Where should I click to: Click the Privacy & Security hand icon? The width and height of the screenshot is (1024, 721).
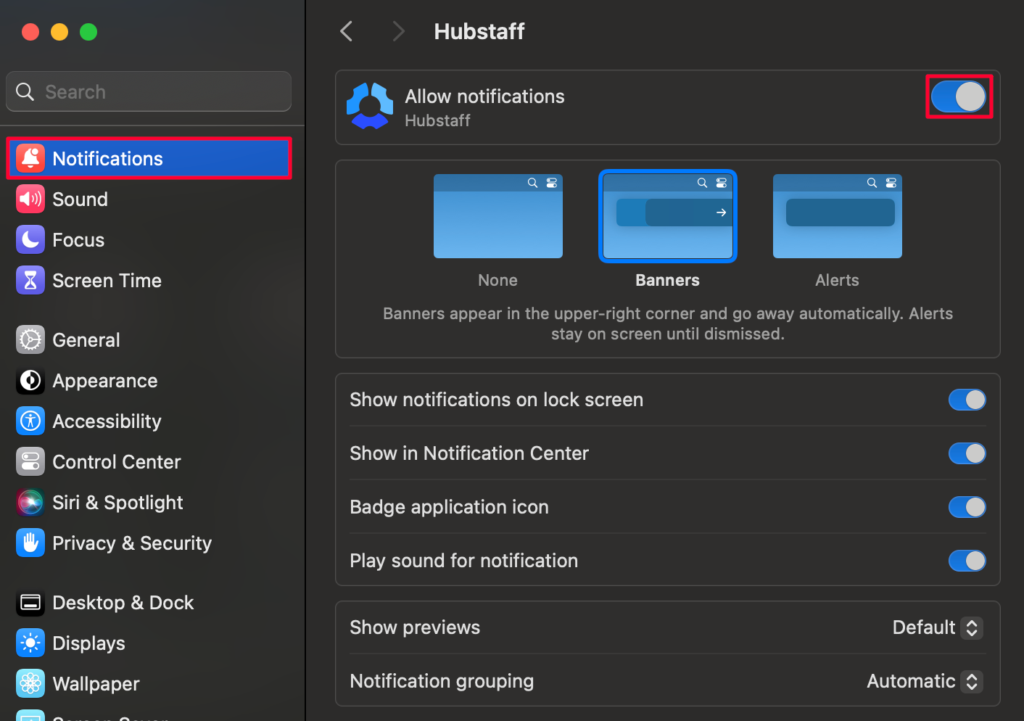click(30, 543)
